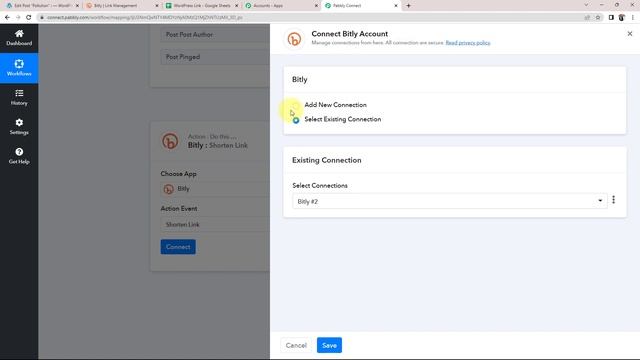Switch to WordPress Link Google Sheets tab
The width and height of the screenshot is (640, 360).
click(x=201, y=6)
